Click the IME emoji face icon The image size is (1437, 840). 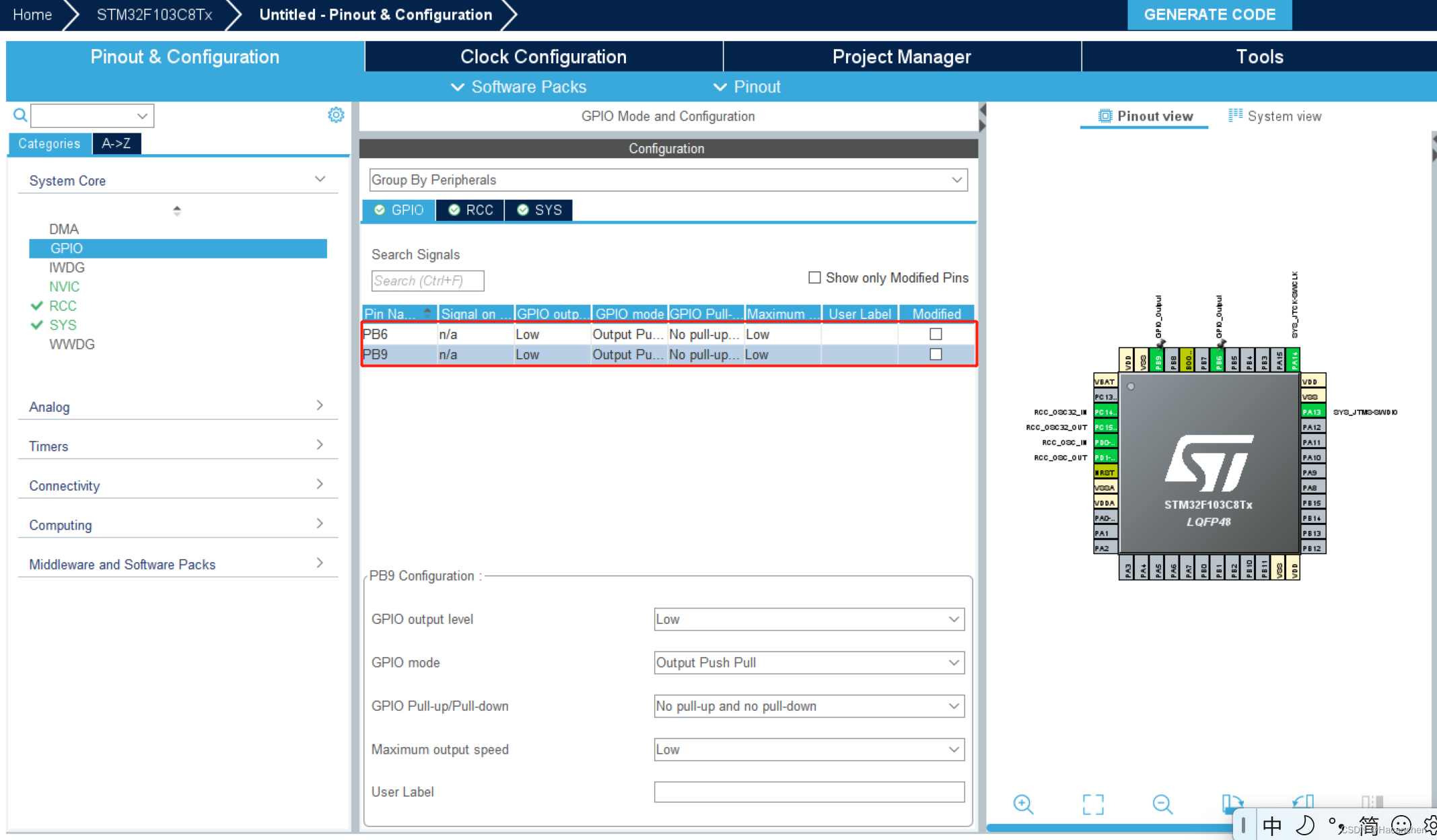(1401, 825)
